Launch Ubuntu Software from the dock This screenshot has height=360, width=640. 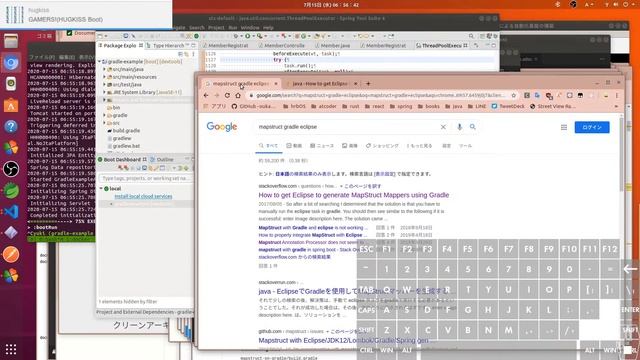[x=11, y=105]
